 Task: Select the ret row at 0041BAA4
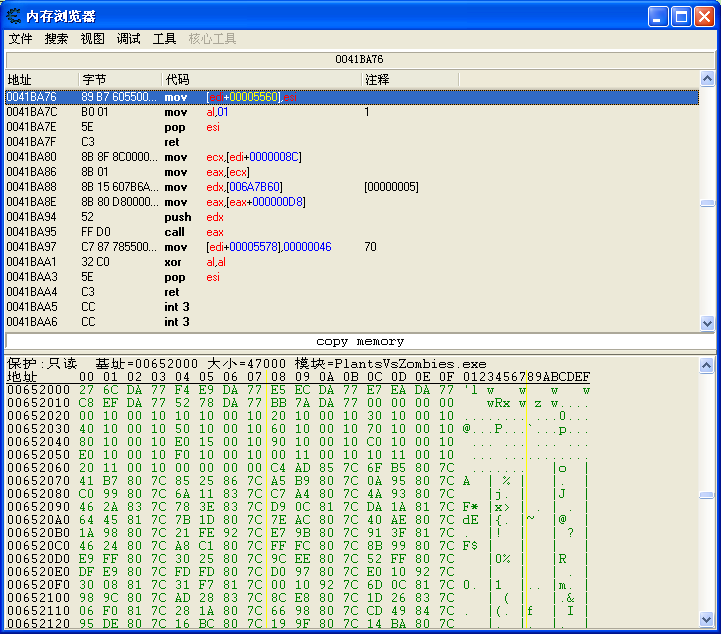point(352,291)
